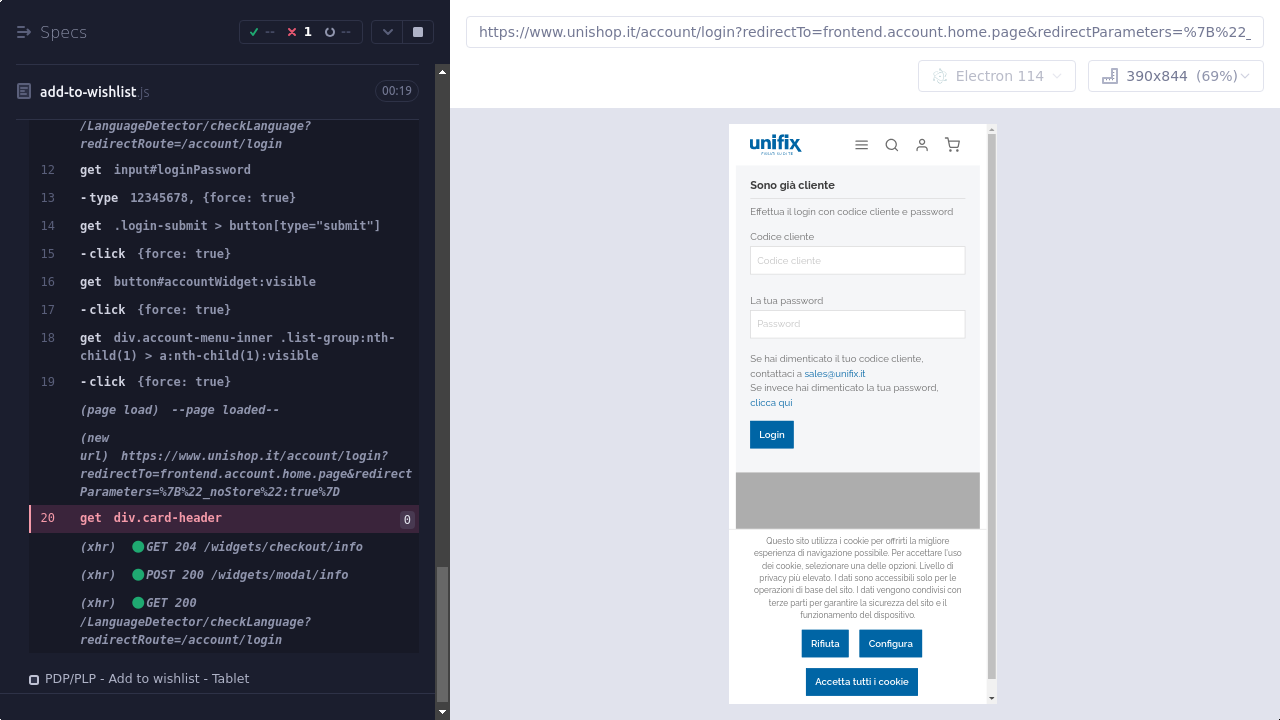Click the search magnifier icon
1280x720 pixels.
(x=892, y=145)
